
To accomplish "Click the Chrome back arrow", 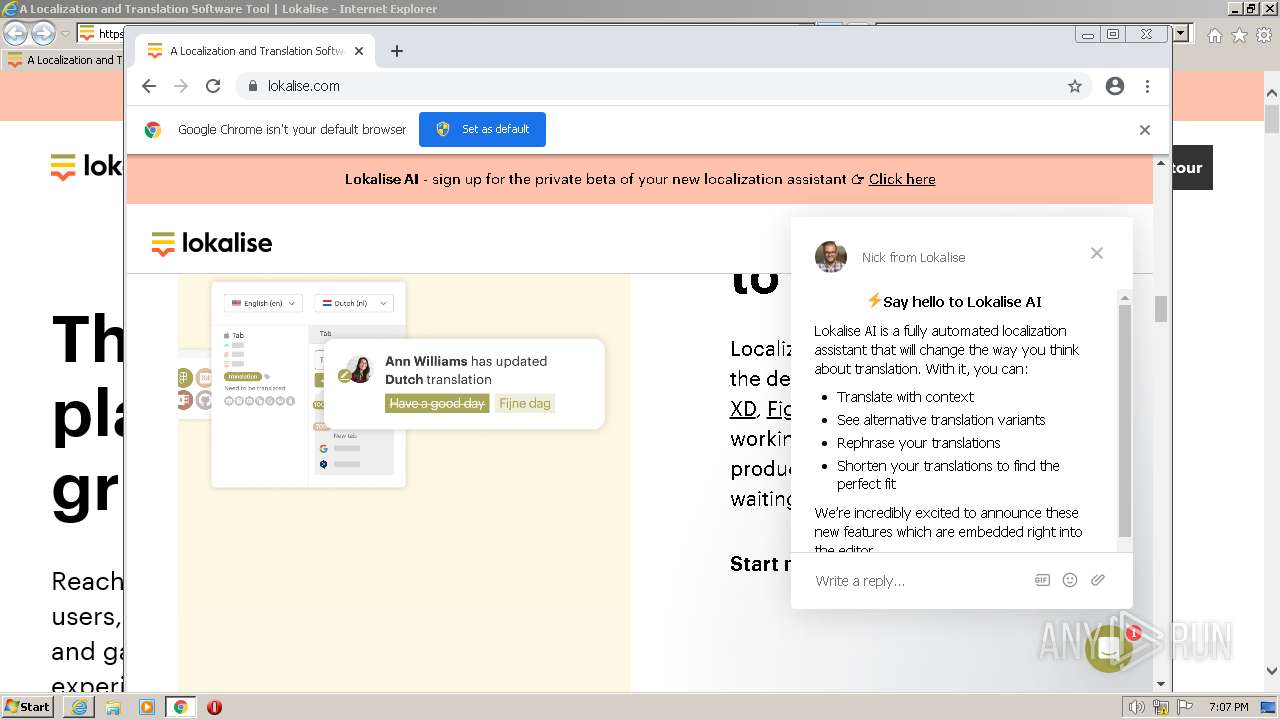I will coord(149,86).
